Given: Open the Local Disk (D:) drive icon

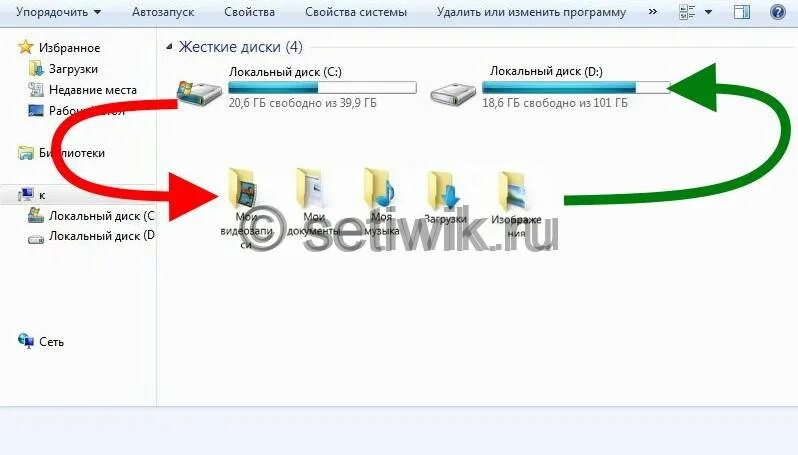Looking at the screenshot, I should tap(453, 94).
